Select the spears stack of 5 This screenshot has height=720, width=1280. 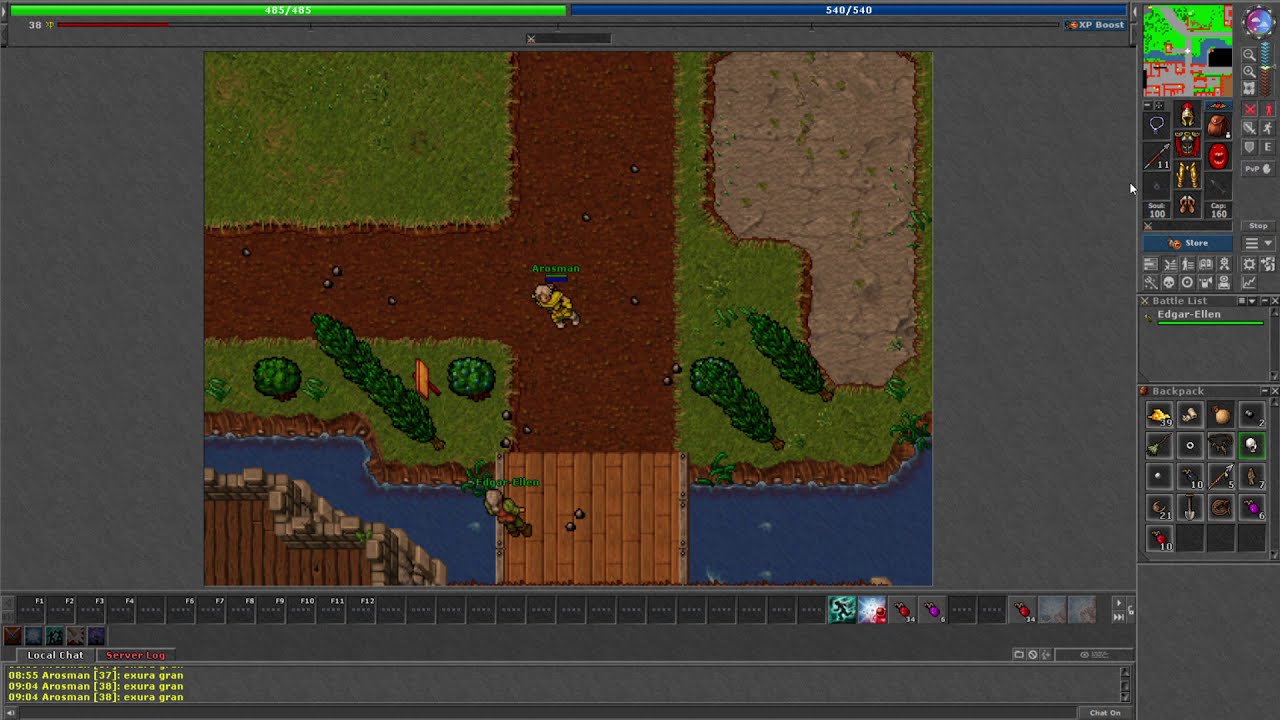coord(1221,476)
